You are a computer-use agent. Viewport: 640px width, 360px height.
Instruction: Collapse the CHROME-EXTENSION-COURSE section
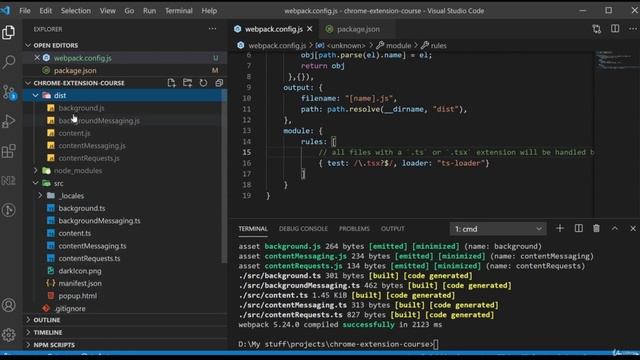pyautogui.click(x=28, y=83)
